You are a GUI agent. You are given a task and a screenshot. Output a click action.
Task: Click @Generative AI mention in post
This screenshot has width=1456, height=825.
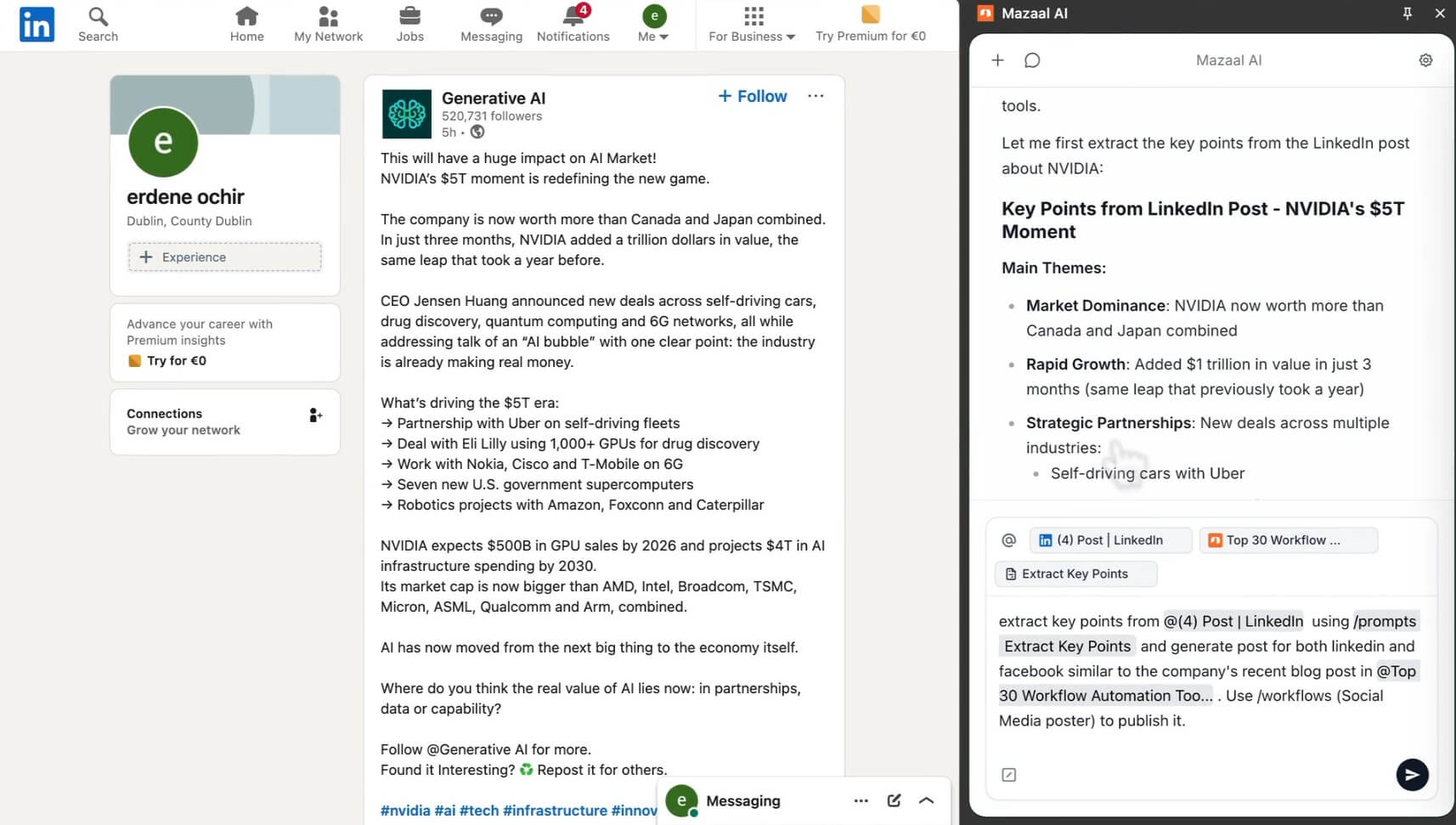pyautogui.click(x=477, y=749)
